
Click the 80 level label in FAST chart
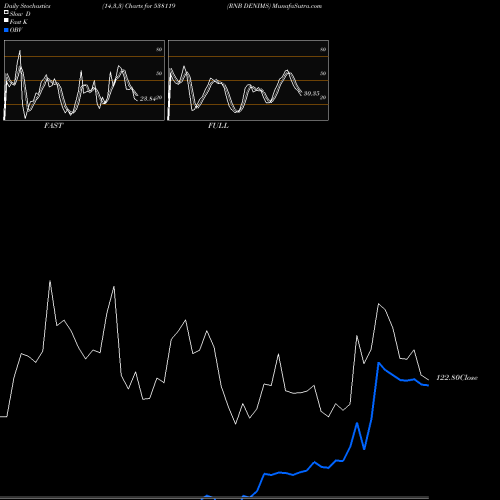click(x=159, y=49)
